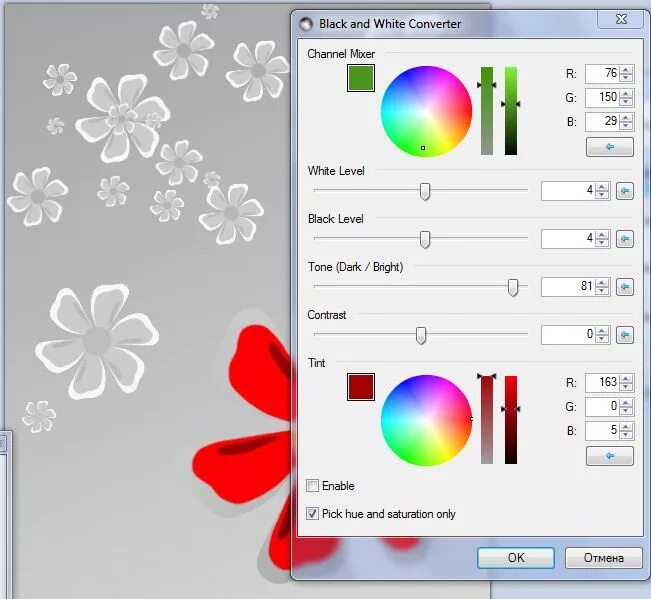Image resolution: width=651 pixels, height=599 pixels.
Task: Pick a color on Channel Mixer wheel
Action: point(426,111)
